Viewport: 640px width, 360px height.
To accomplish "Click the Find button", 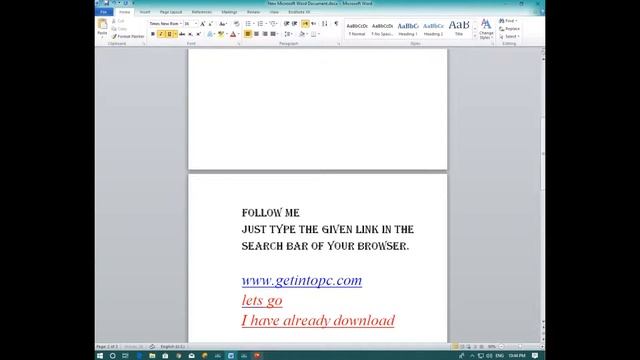I will [x=508, y=21].
